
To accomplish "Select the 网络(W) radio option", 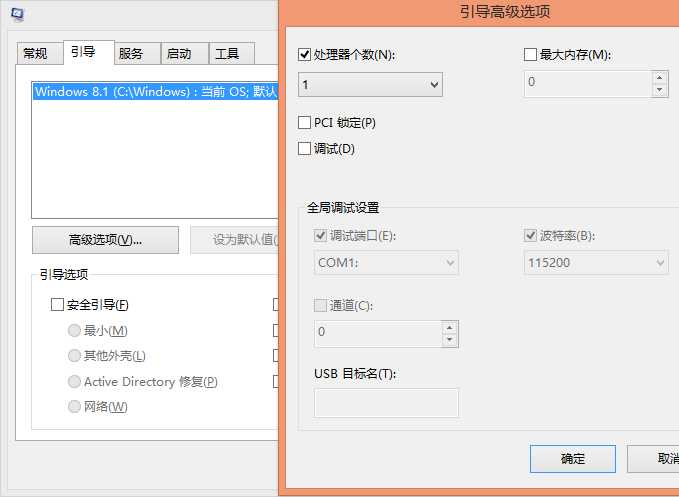I will 74,407.
